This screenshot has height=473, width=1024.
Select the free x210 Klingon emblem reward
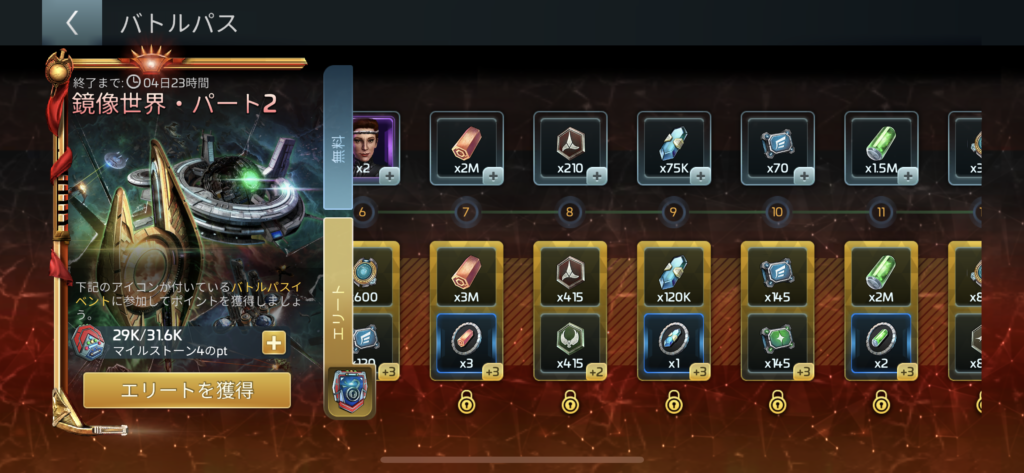point(570,148)
